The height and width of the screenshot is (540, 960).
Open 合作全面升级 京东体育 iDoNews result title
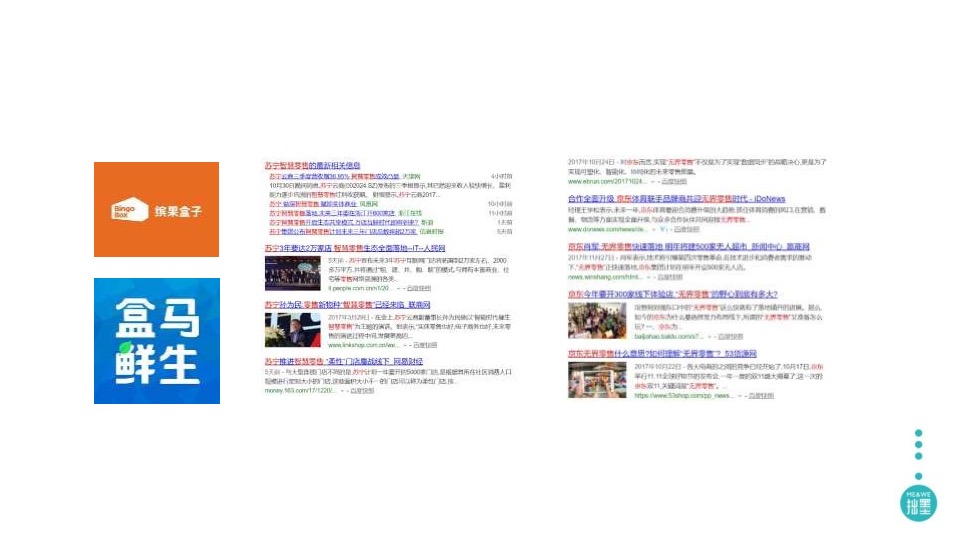point(676,198)
